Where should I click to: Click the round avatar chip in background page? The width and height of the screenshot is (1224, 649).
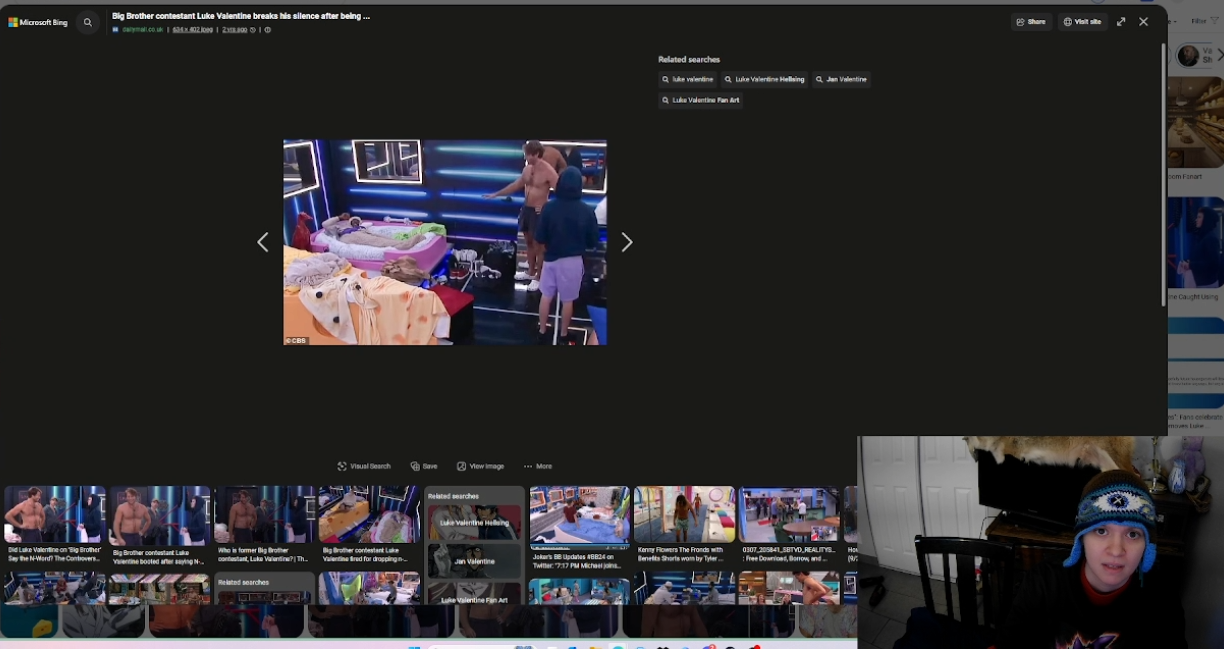(1188, 56)
